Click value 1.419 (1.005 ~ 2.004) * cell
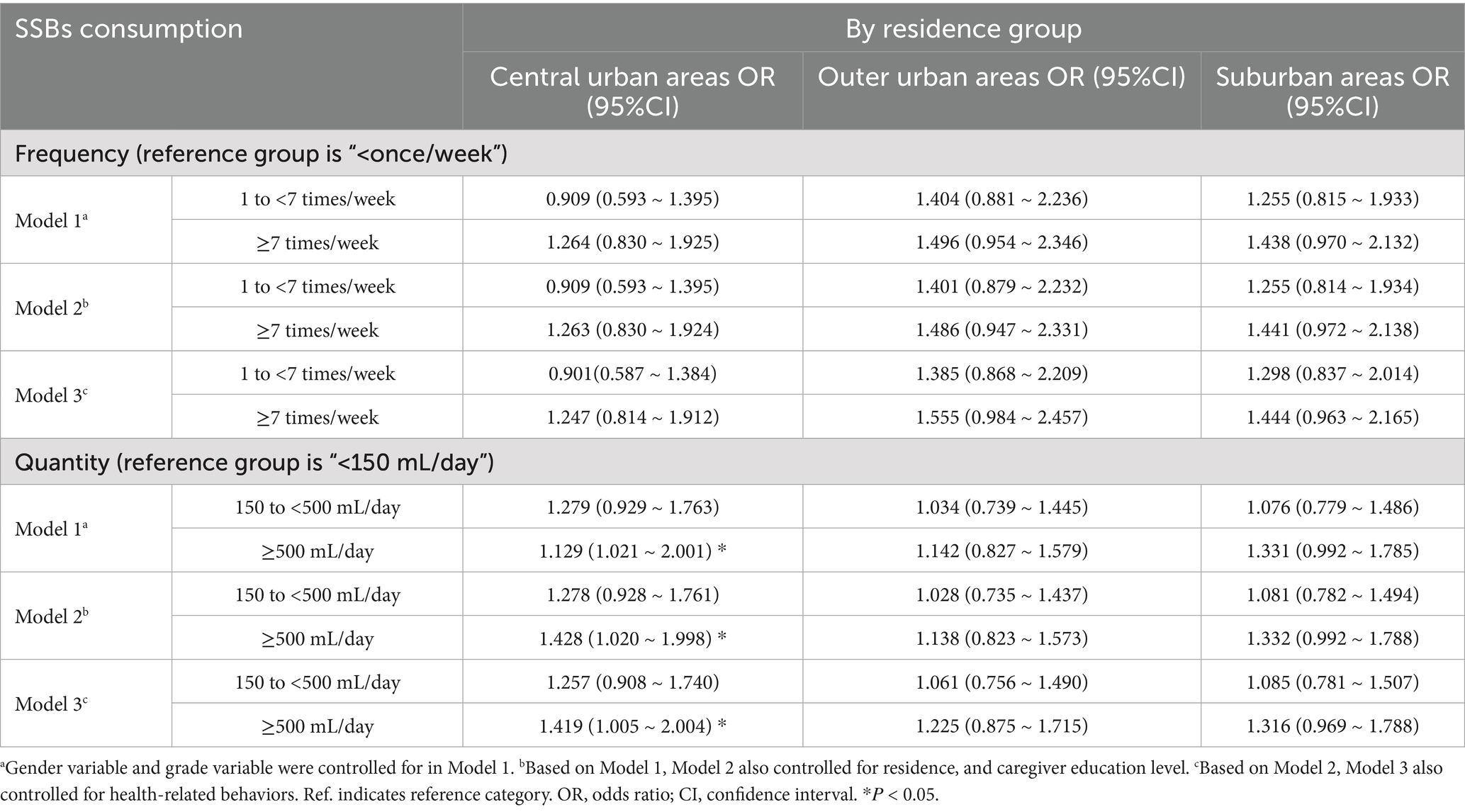 [x=632, y=726]
